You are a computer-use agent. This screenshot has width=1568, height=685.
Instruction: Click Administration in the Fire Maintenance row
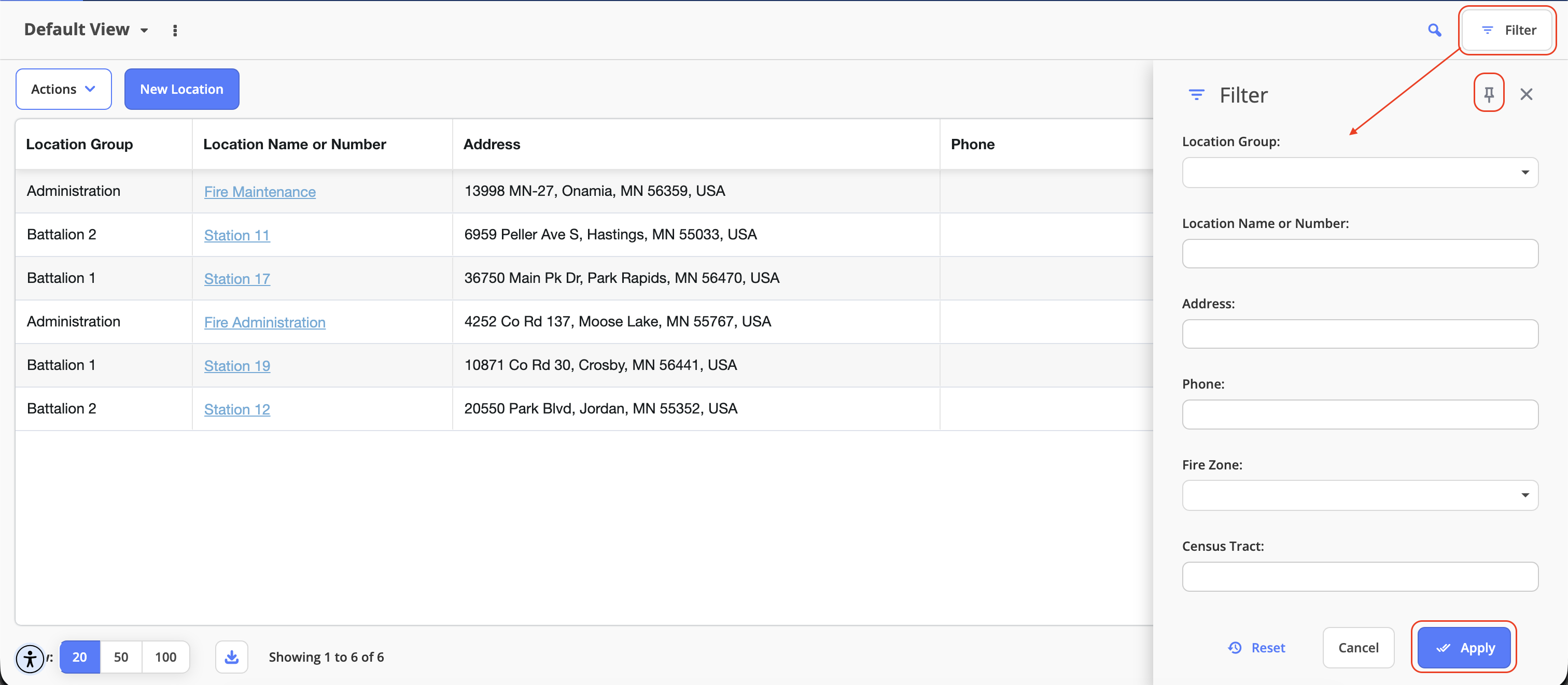coord(74,190)
